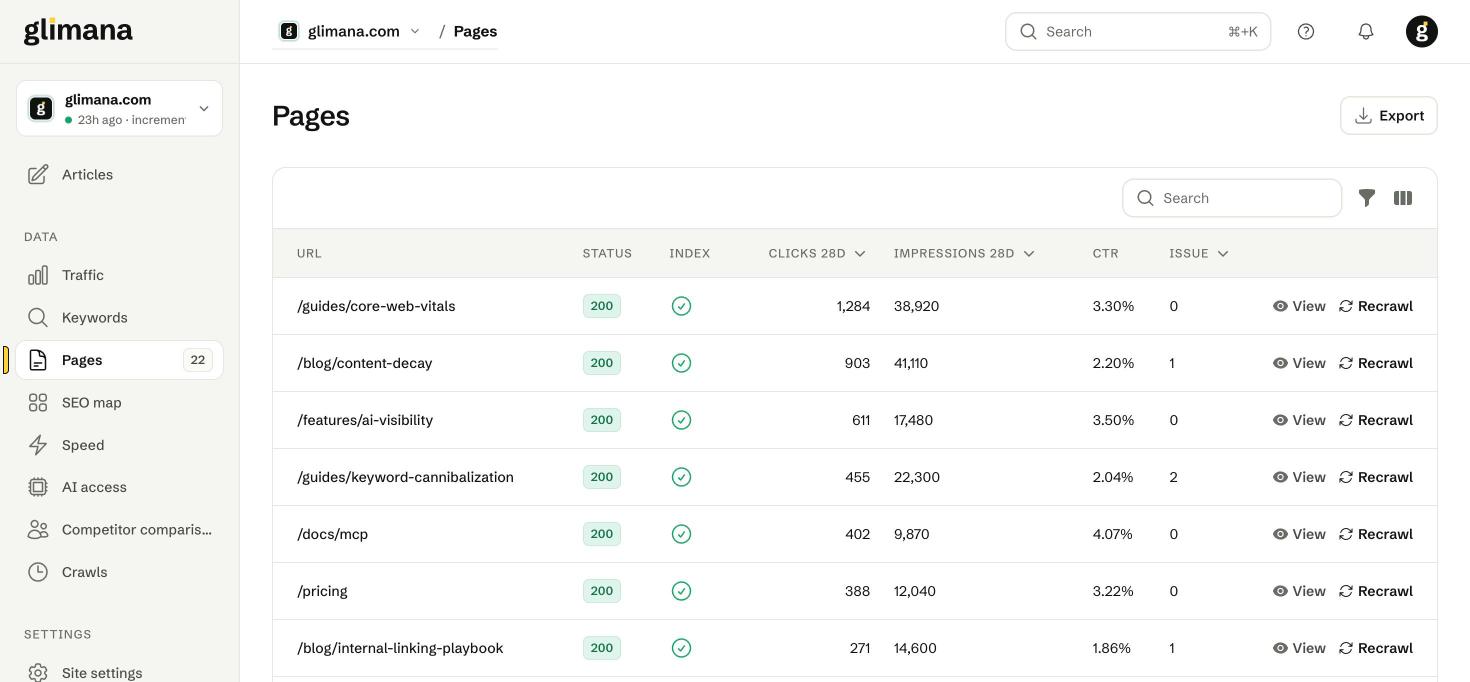Recrawl /pricing
The width and height of the screenshot is (1470, 682).
point(1376,591)
